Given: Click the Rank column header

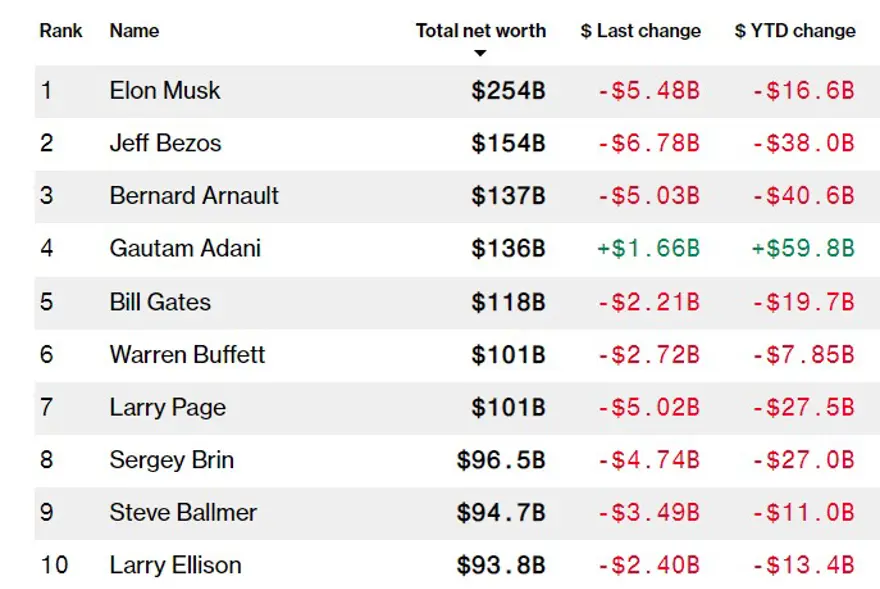Looking at the screenshot, I should tap(61, 31).
